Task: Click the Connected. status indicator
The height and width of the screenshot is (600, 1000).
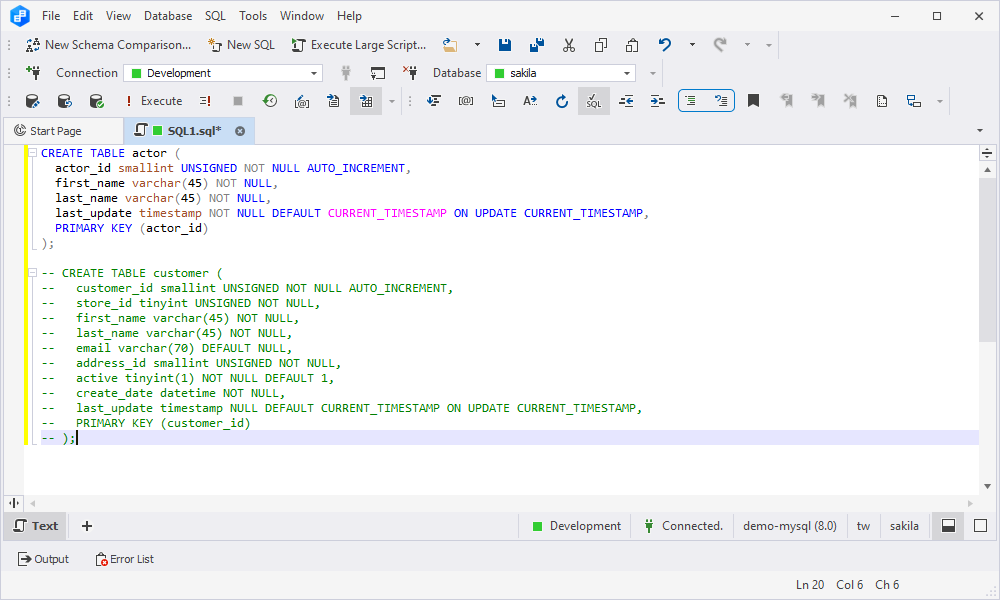Action: click(684, 526)
